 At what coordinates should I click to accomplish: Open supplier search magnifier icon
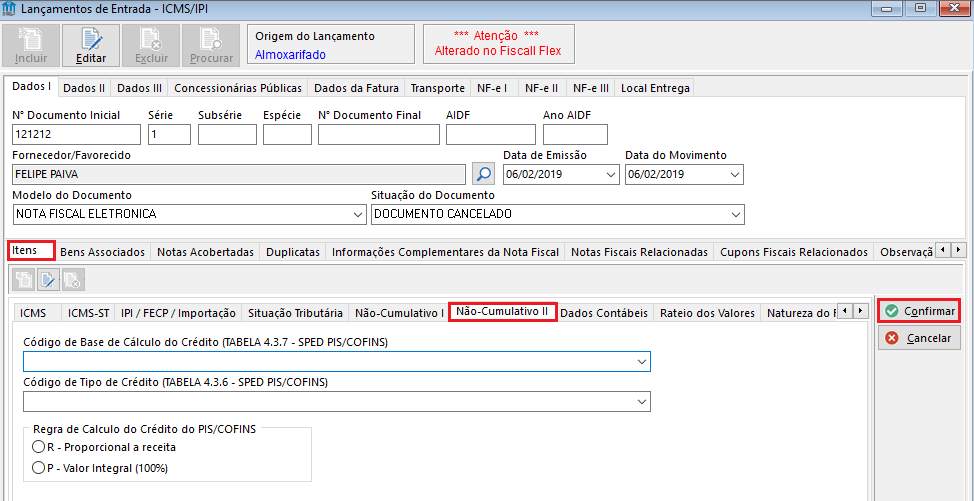tap(483, 174)
